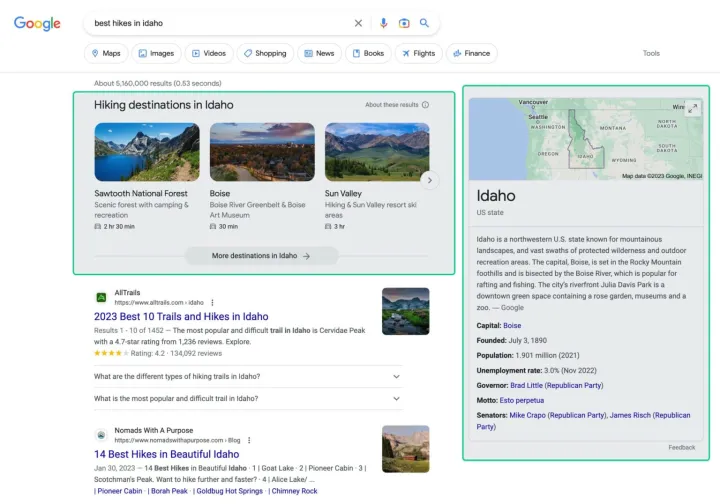Open 14 Best Hikes in Beautiful Idaho link
This screenshot has width=720, height=504.
point(167,454)
